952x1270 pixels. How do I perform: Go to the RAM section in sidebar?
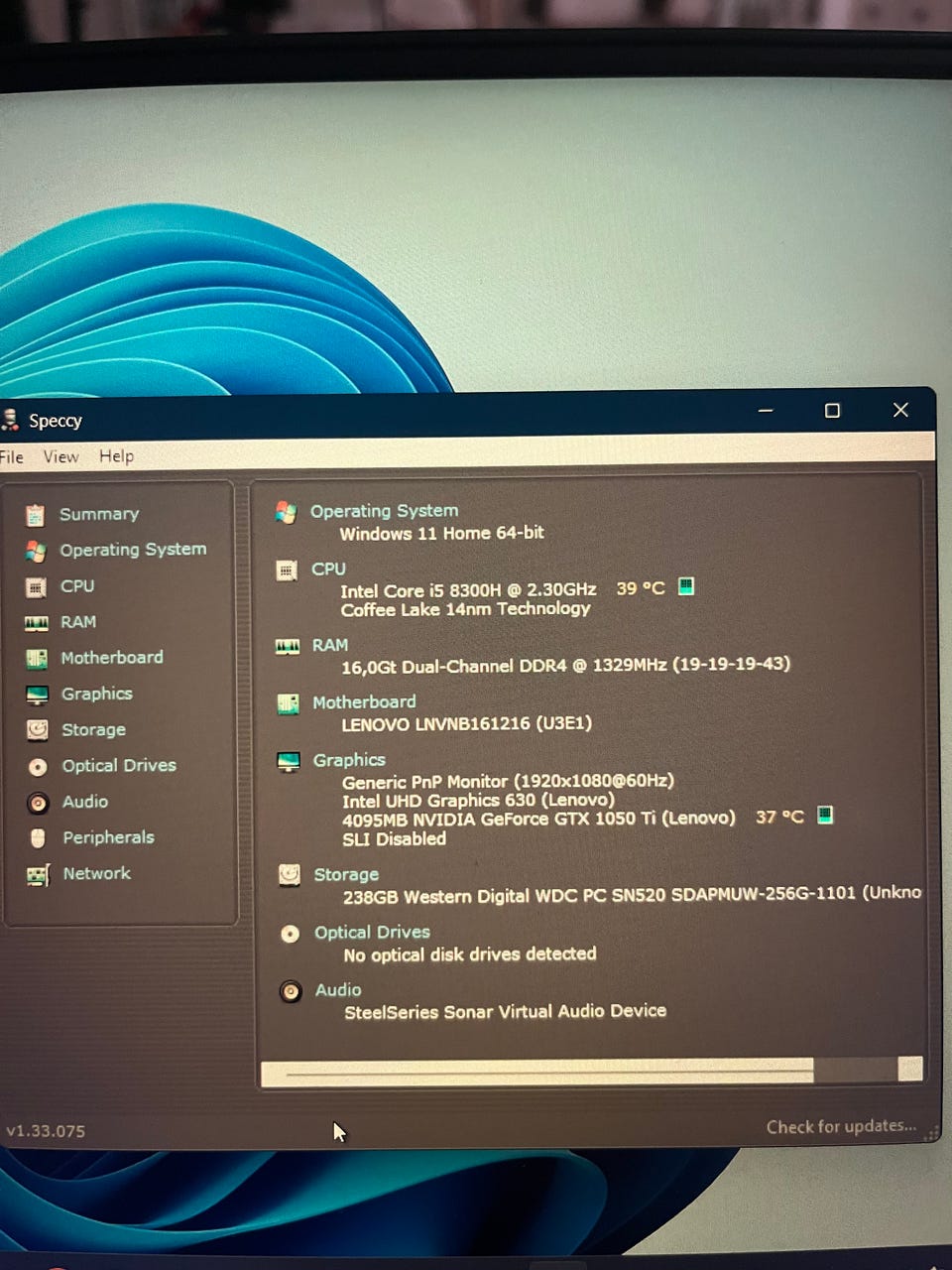tap(78, 622)
